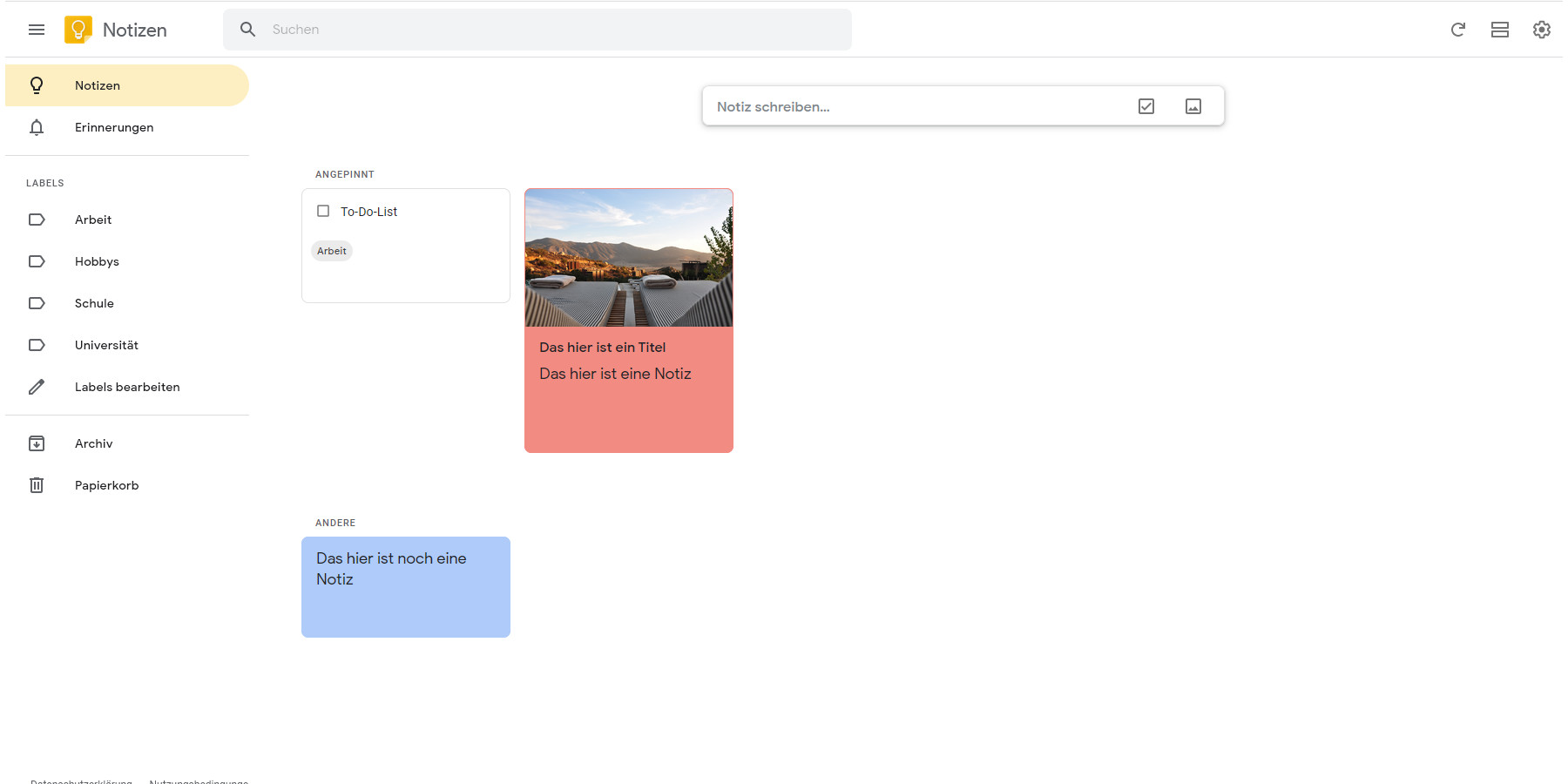Click the Arbeit chip on To-Do note
Screen dimensions: 1568x784
(x=331, y=251)
